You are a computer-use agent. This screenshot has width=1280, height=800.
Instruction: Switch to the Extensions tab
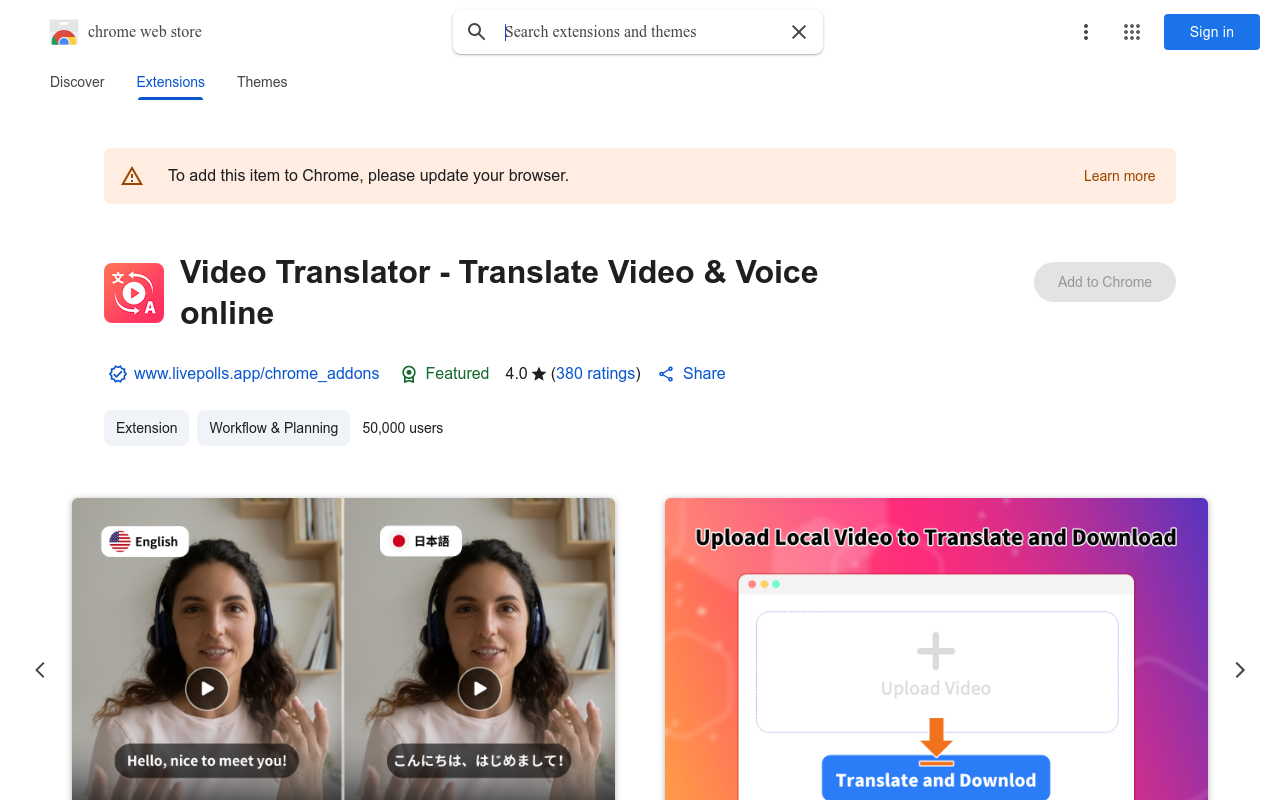[x=171, y=82]
